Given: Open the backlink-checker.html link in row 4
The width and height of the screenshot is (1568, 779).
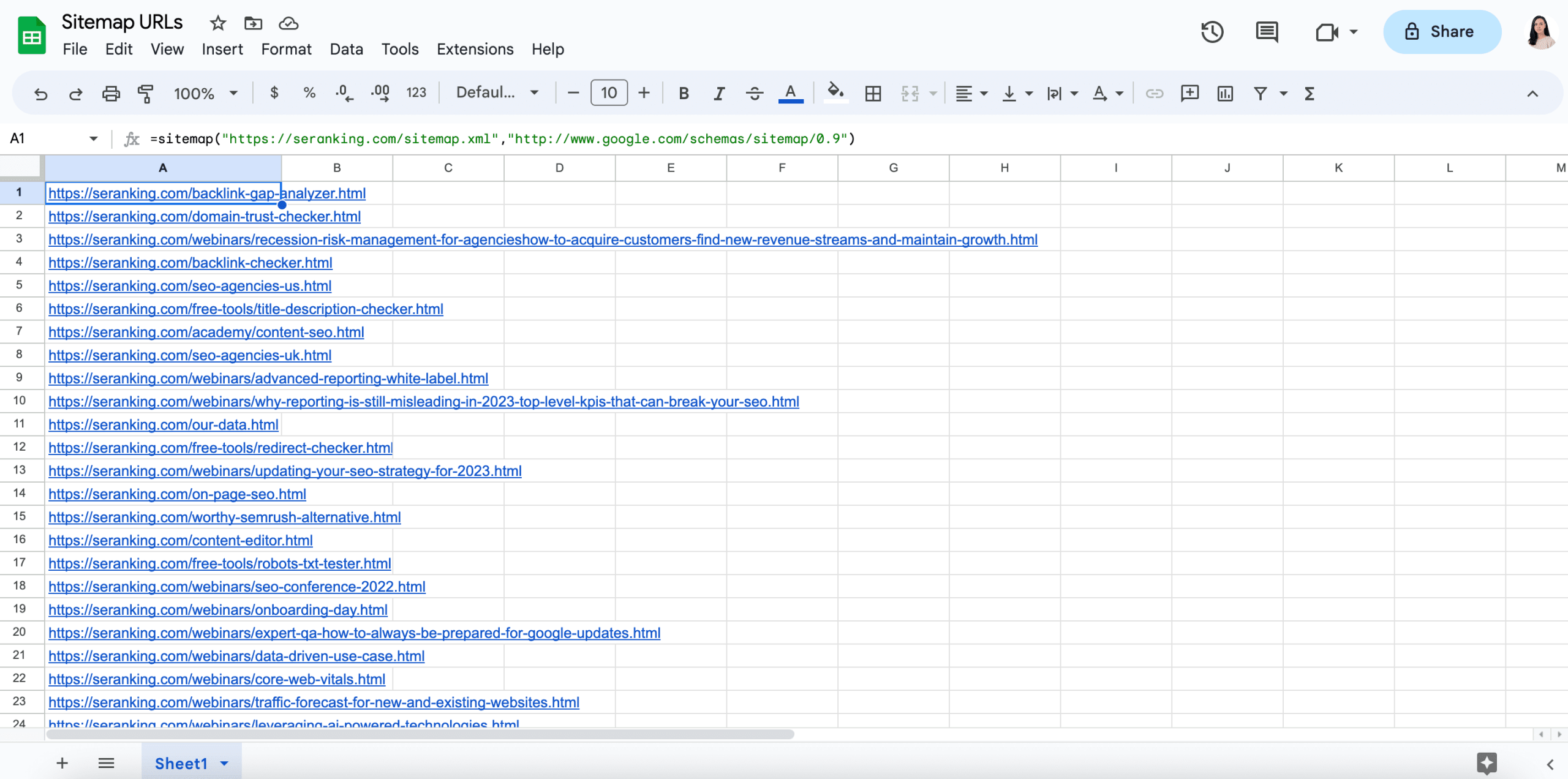Looking at the screenshot, I should [x=190, y=263].
